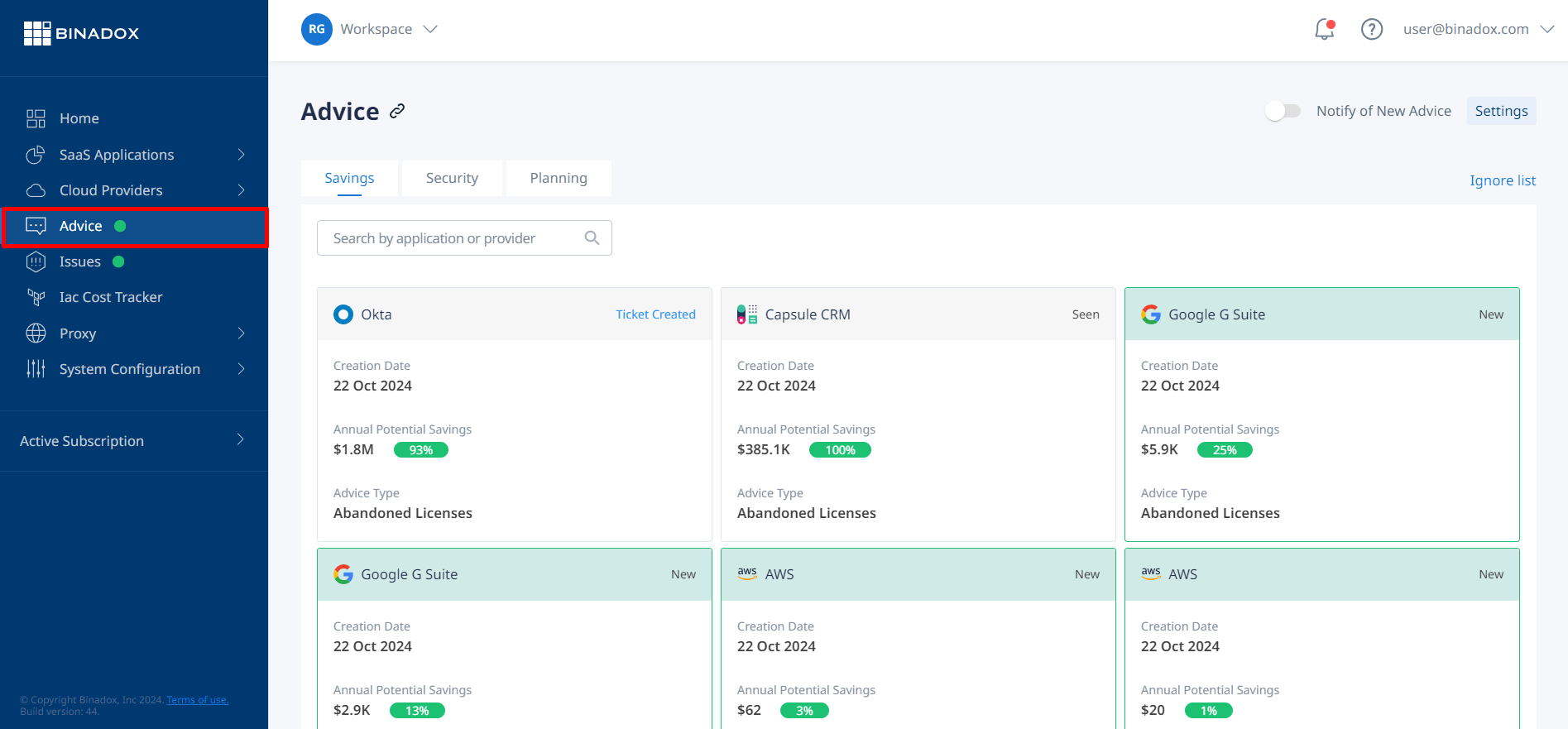Click the Cloud Providers cloud icon
Screen dimensions: 1568x729
coord(36,190)
